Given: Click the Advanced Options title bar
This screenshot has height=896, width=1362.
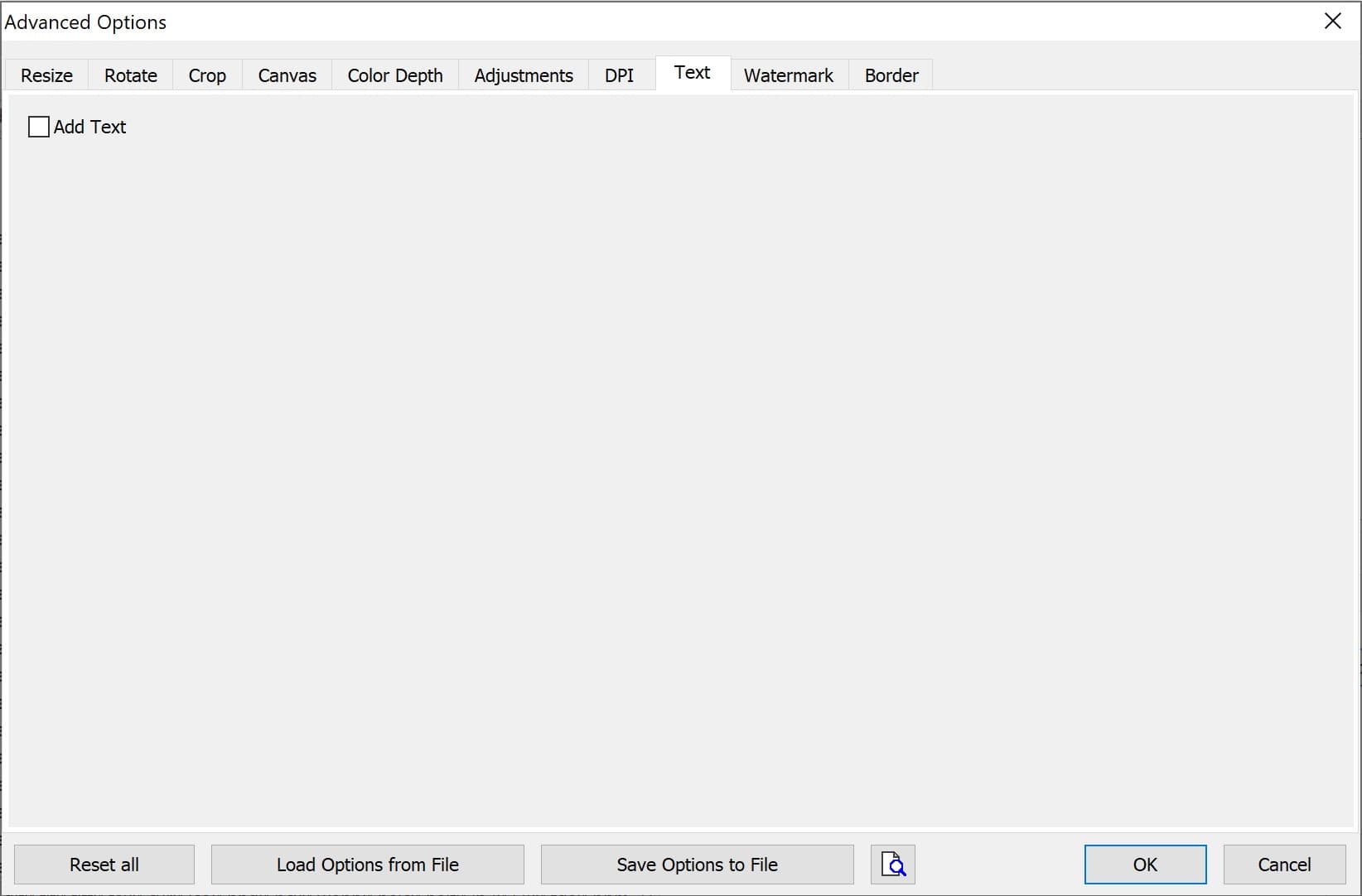Looking at the screenshot, I should point(663,22).
